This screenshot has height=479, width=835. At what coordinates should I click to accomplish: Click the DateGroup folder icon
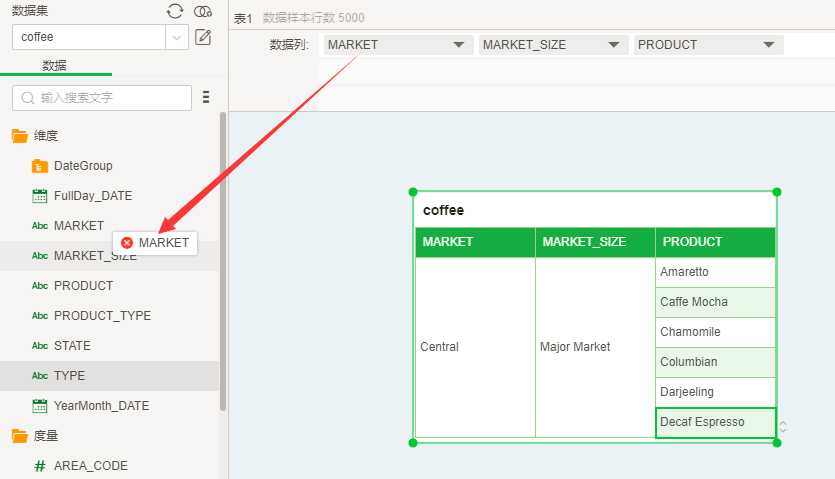pos(40,166)
